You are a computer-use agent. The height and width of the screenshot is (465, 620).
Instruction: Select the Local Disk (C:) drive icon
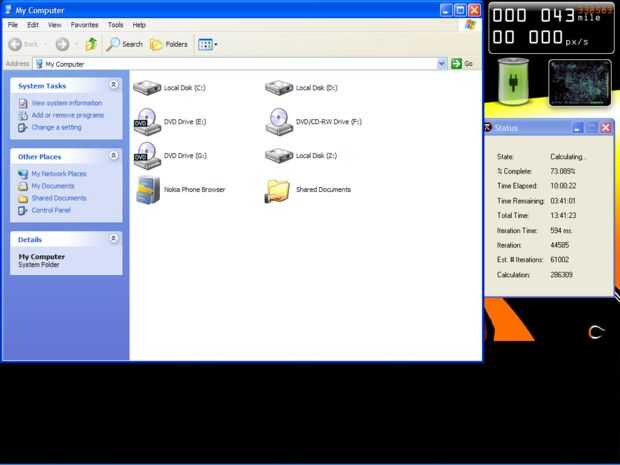click(147, 88)
